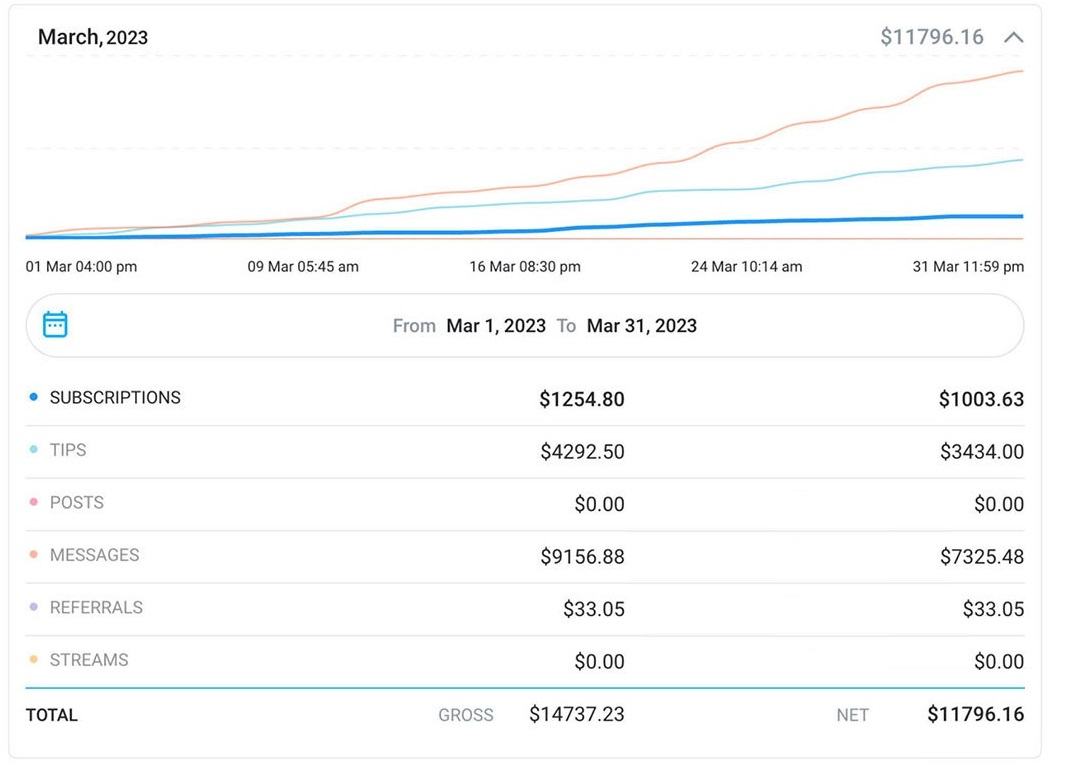1065x768 pixels.
Task: Select the SUBSCRIPTIONS row label
Action: point(115,398)
